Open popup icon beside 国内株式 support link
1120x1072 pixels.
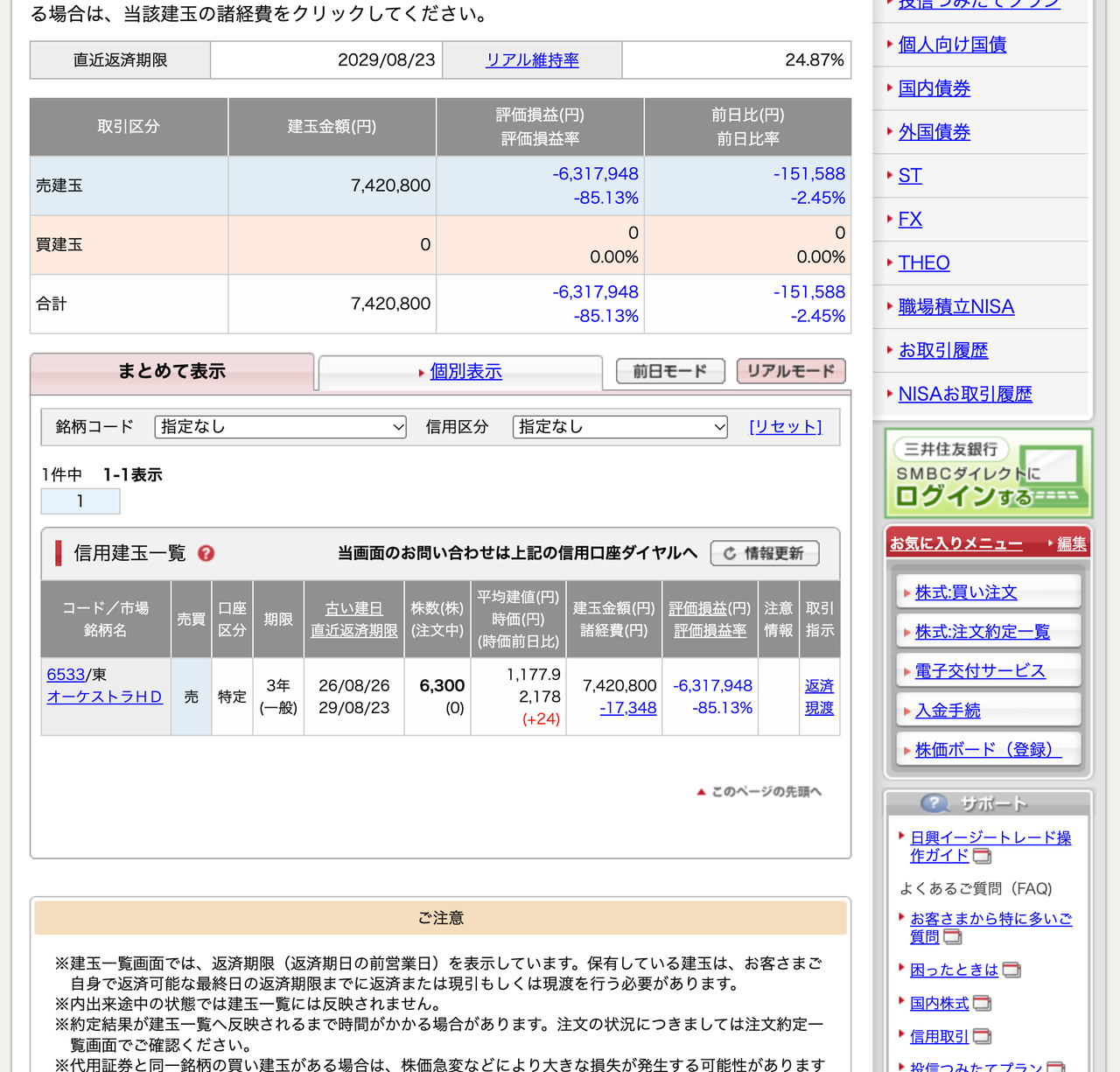(982, 1003)
